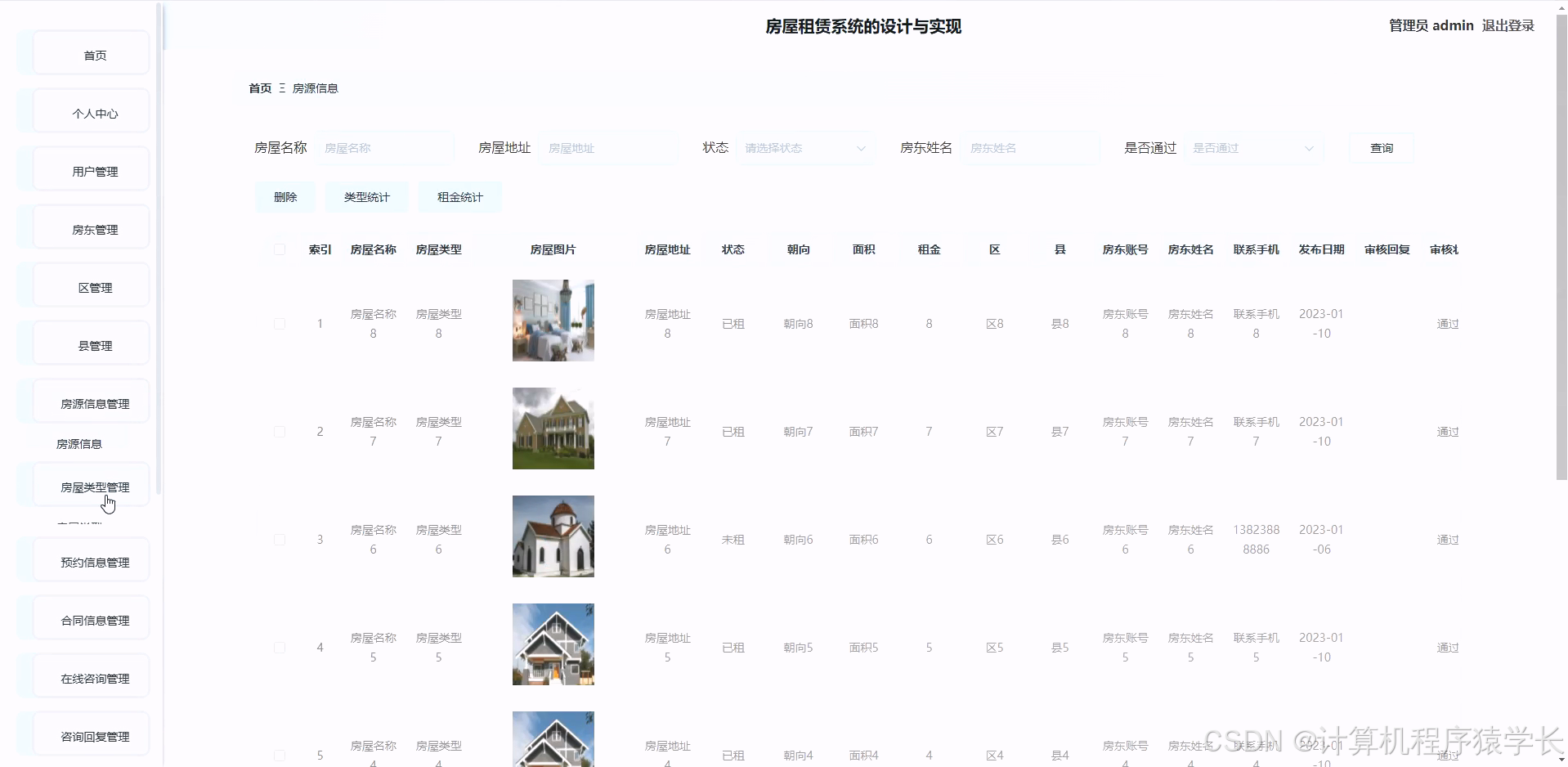The height and width of the screenshot is (767, 1568).
Task: Open the 是否通过 dropdown selector
Action: (1253, 148)
